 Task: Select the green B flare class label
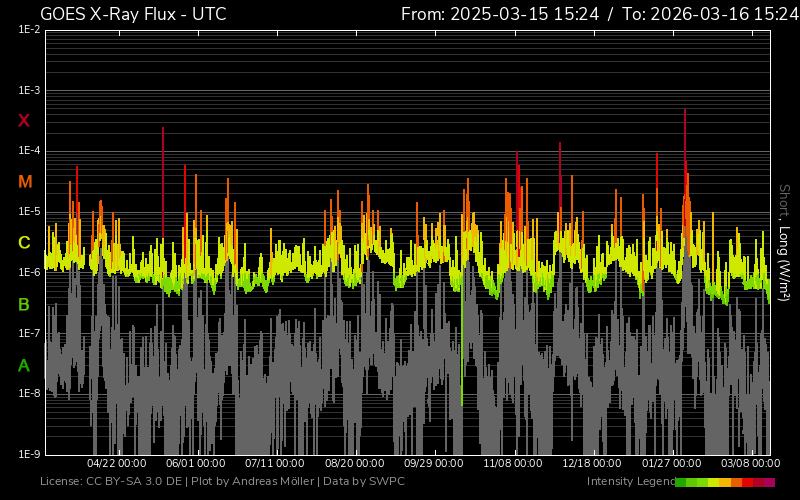(x=24, y=304)
